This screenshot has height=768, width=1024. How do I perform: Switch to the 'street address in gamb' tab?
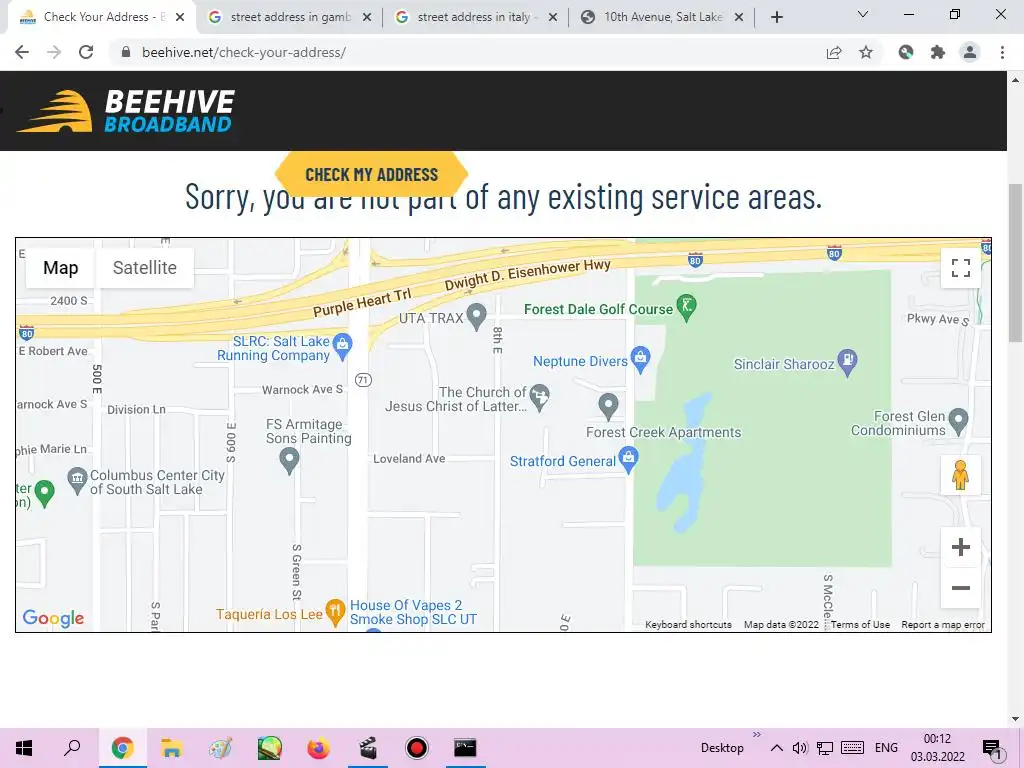[291, 17]
